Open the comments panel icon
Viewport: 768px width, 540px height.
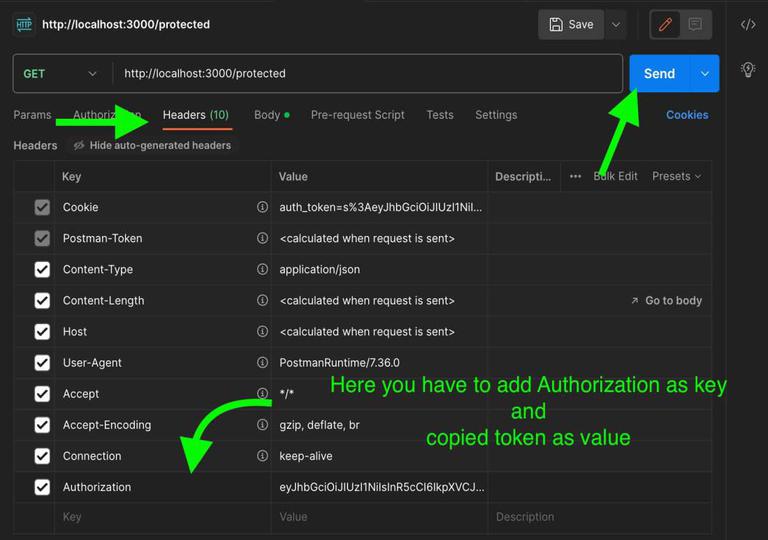[695, 25]
